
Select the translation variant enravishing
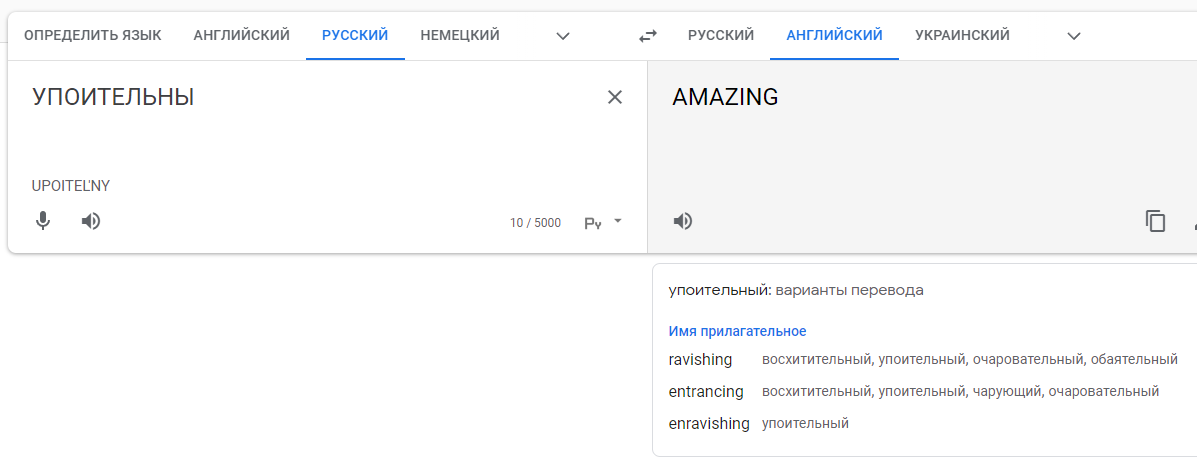coord(709,423)
